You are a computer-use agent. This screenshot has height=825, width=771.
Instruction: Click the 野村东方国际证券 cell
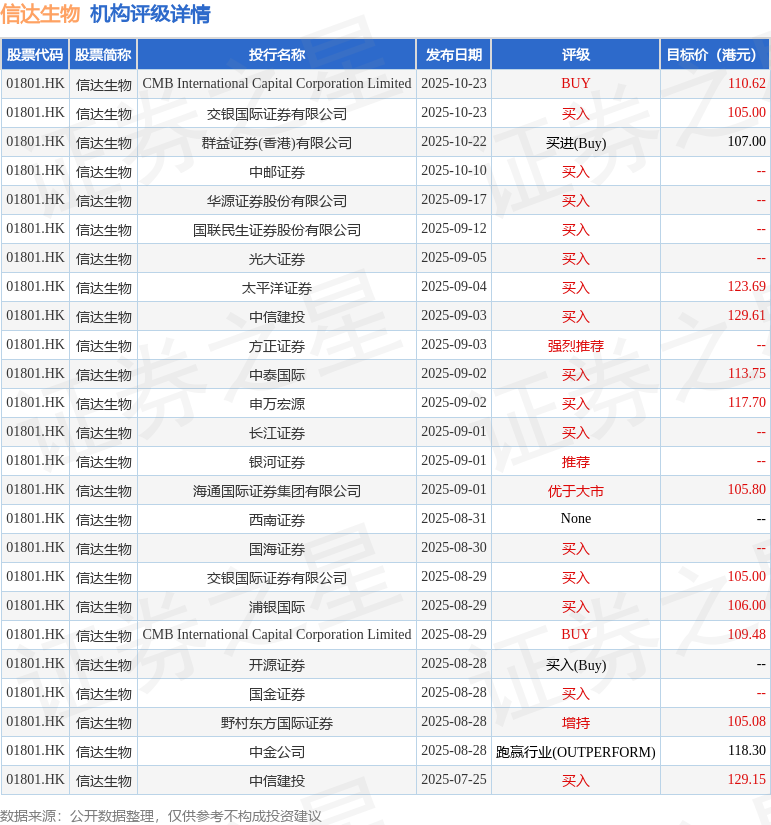click(277, 722)
